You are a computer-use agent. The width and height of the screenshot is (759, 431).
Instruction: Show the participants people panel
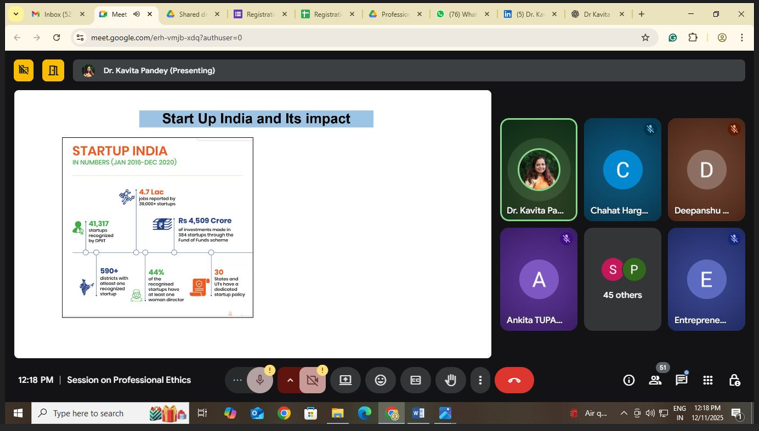[x=655, y=381]
